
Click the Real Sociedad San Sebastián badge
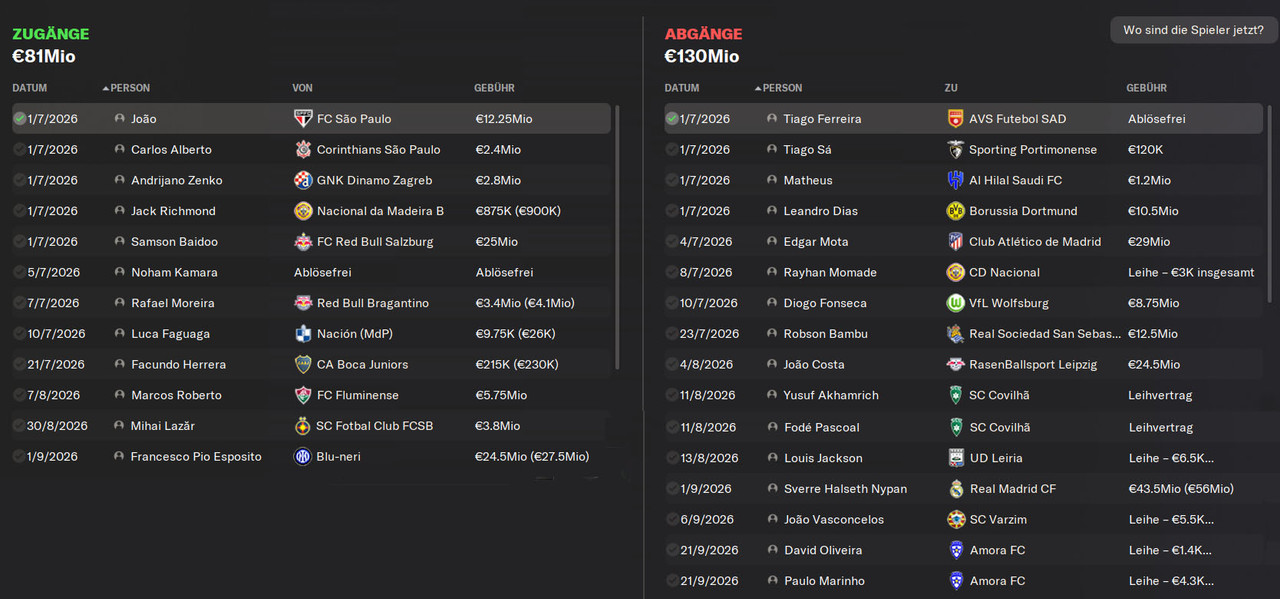click(x=955, y=334)
